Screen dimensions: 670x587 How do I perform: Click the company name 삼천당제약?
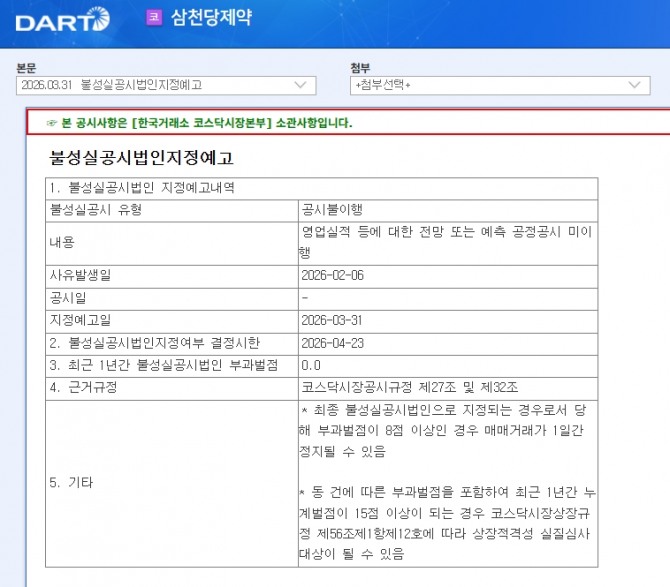pos(212,18)
